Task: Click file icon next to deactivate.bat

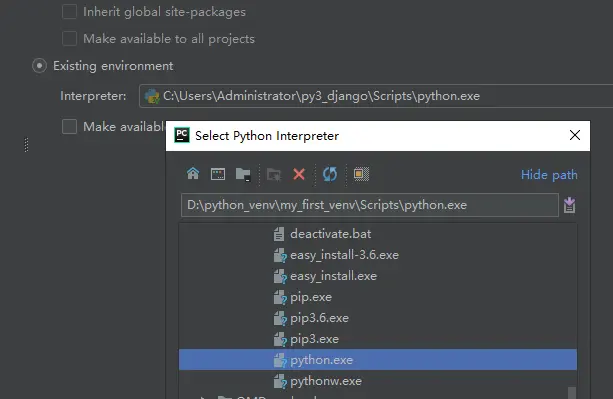Action: (x=279, y=234)
